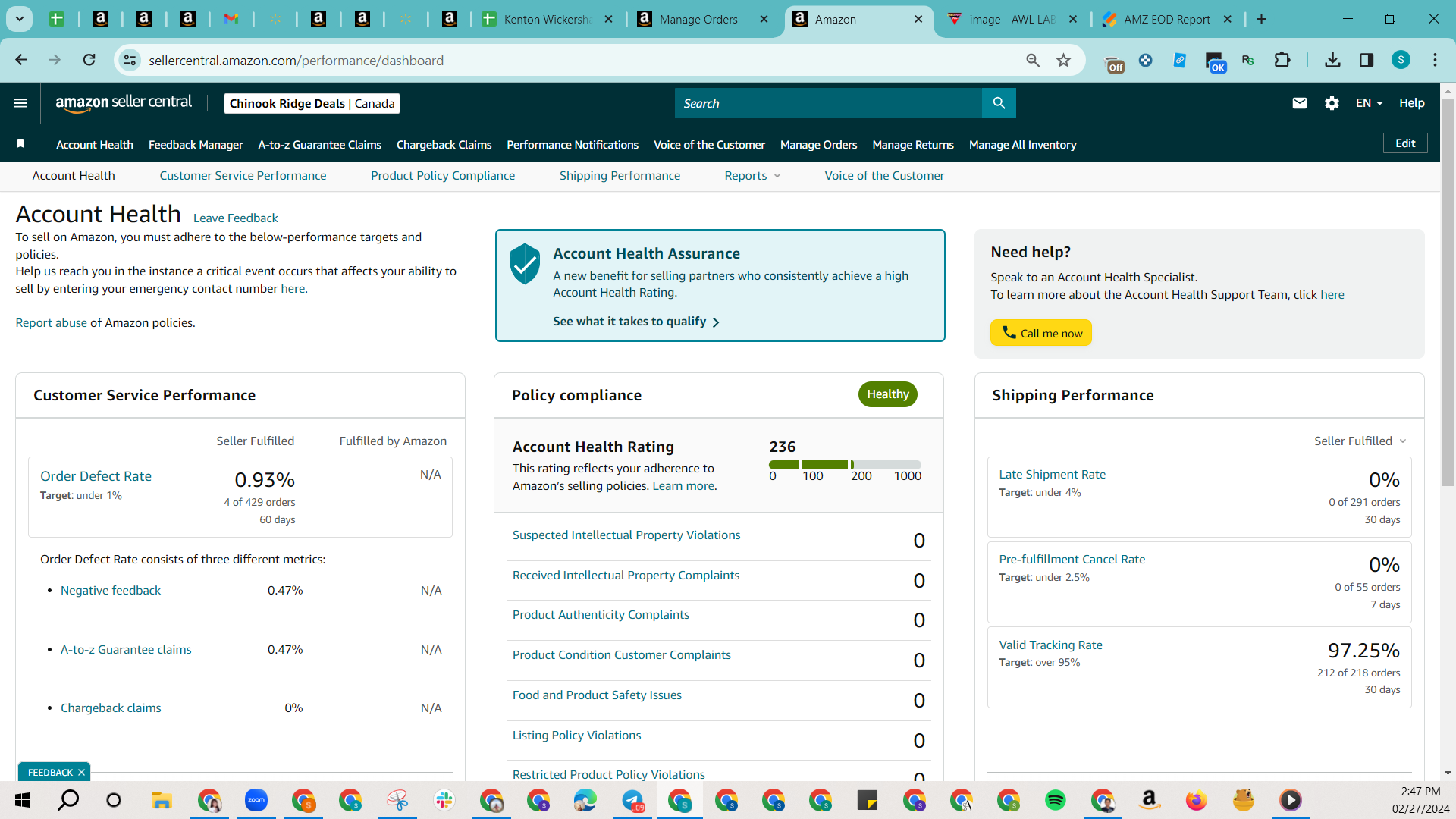Switch marketplace via Chinook Ridge Deals selector
The image size is (1456, 819).
click(312, 103)
